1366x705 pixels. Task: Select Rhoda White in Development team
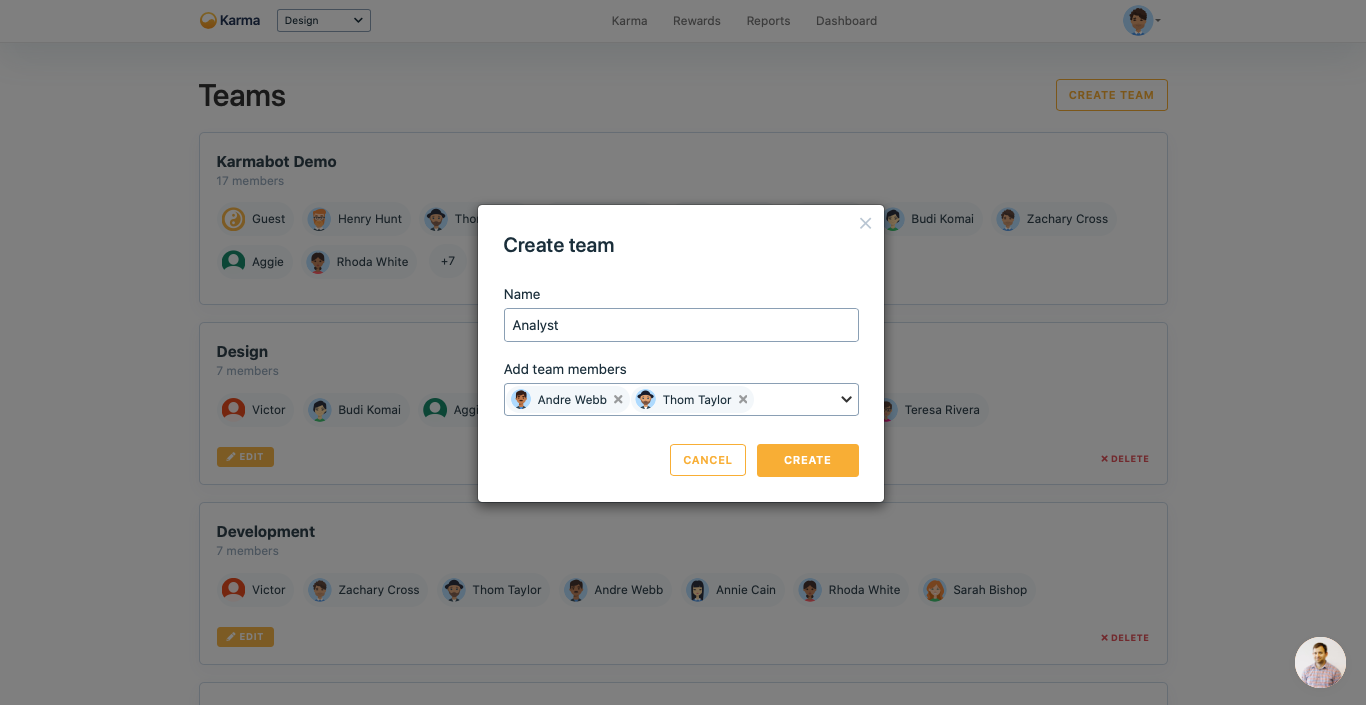pos(851,590)
